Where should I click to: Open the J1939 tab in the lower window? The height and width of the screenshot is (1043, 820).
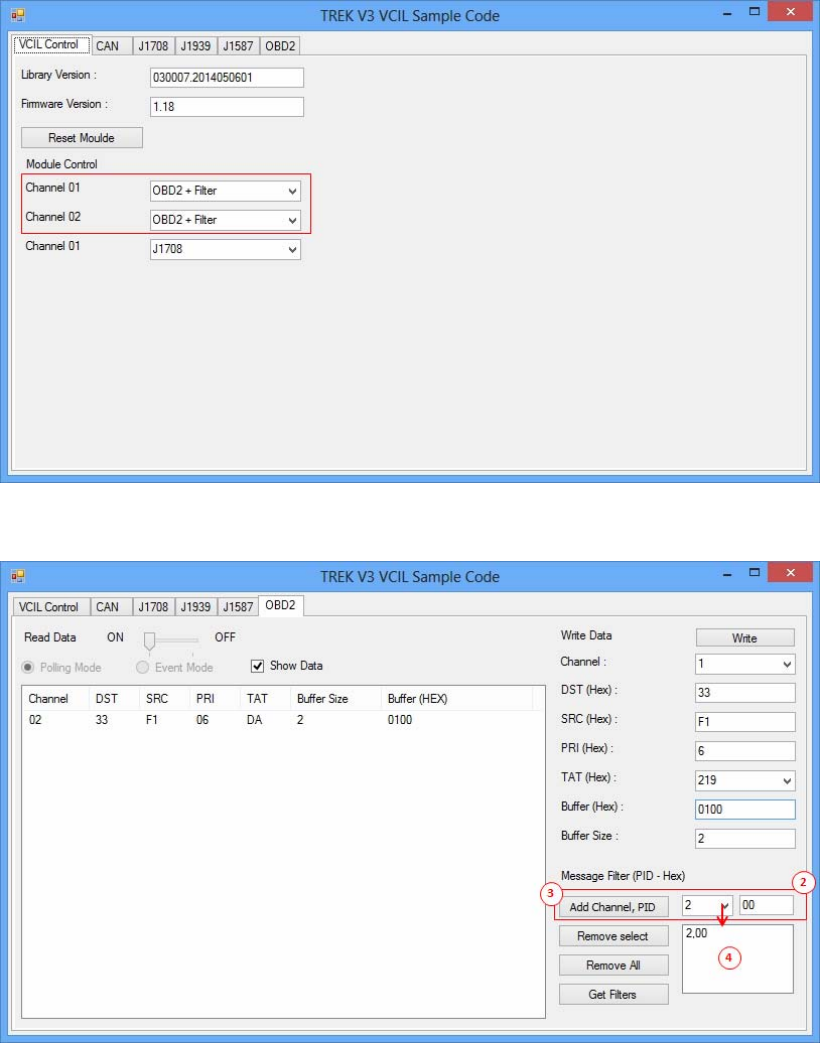coord(196,607)
